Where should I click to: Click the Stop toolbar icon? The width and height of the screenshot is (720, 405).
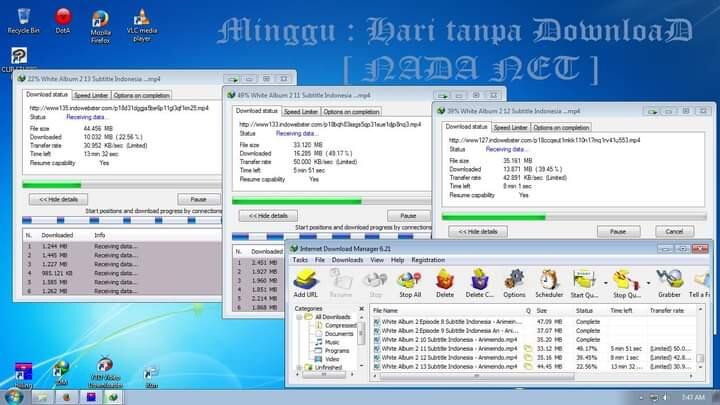[375, 283]
